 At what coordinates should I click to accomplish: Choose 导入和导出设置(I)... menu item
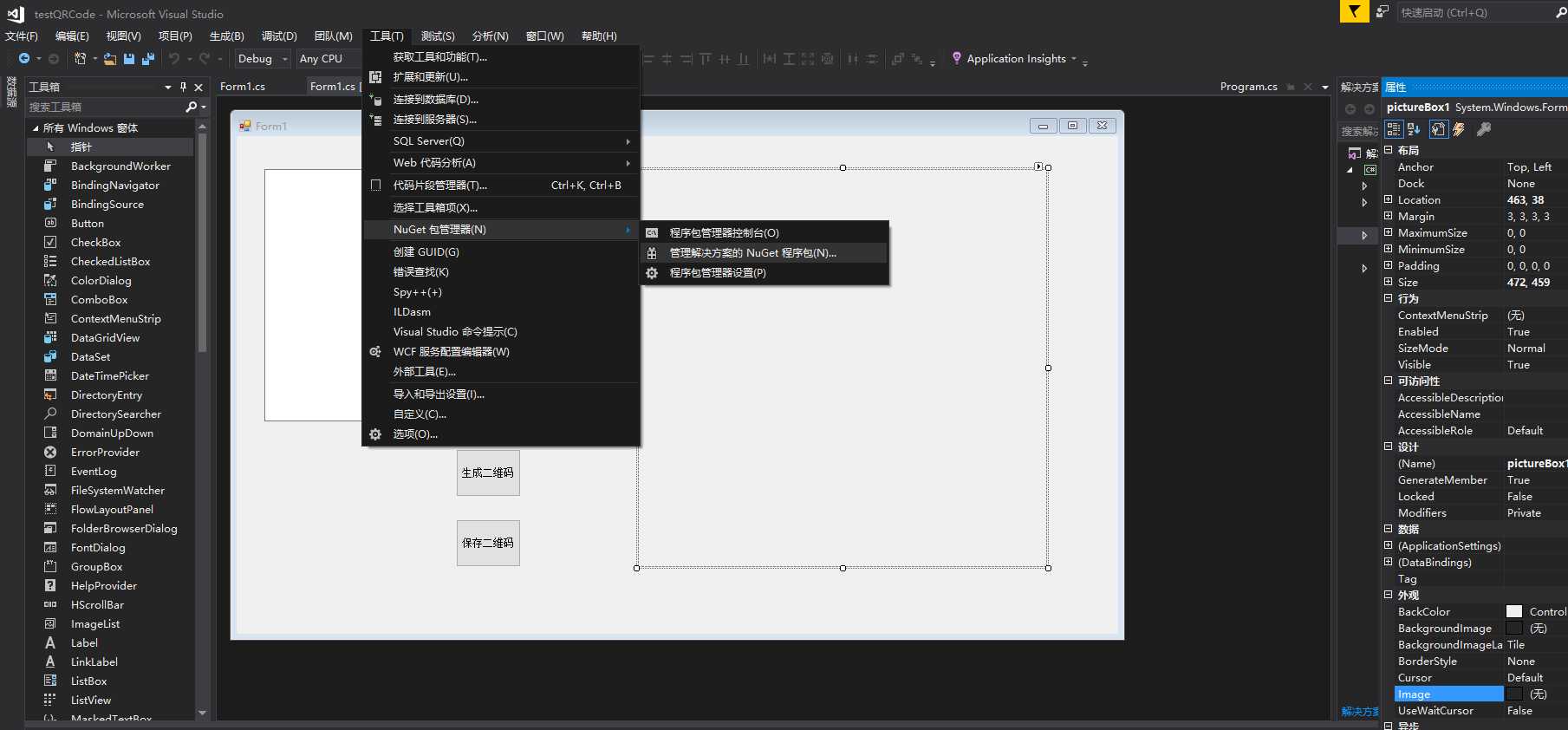pos(501,394)
